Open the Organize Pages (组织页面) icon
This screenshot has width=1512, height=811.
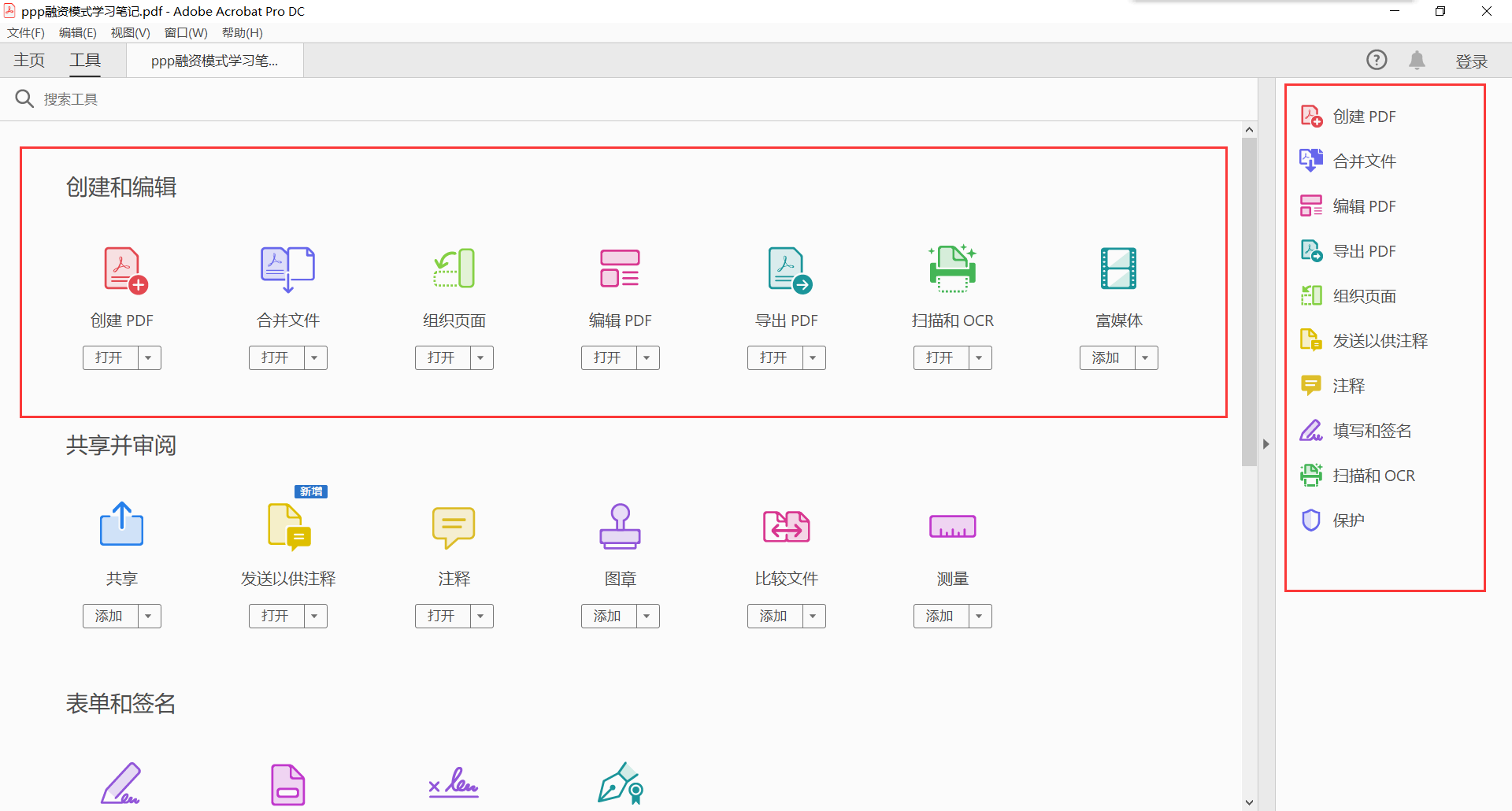pos(454,268)
